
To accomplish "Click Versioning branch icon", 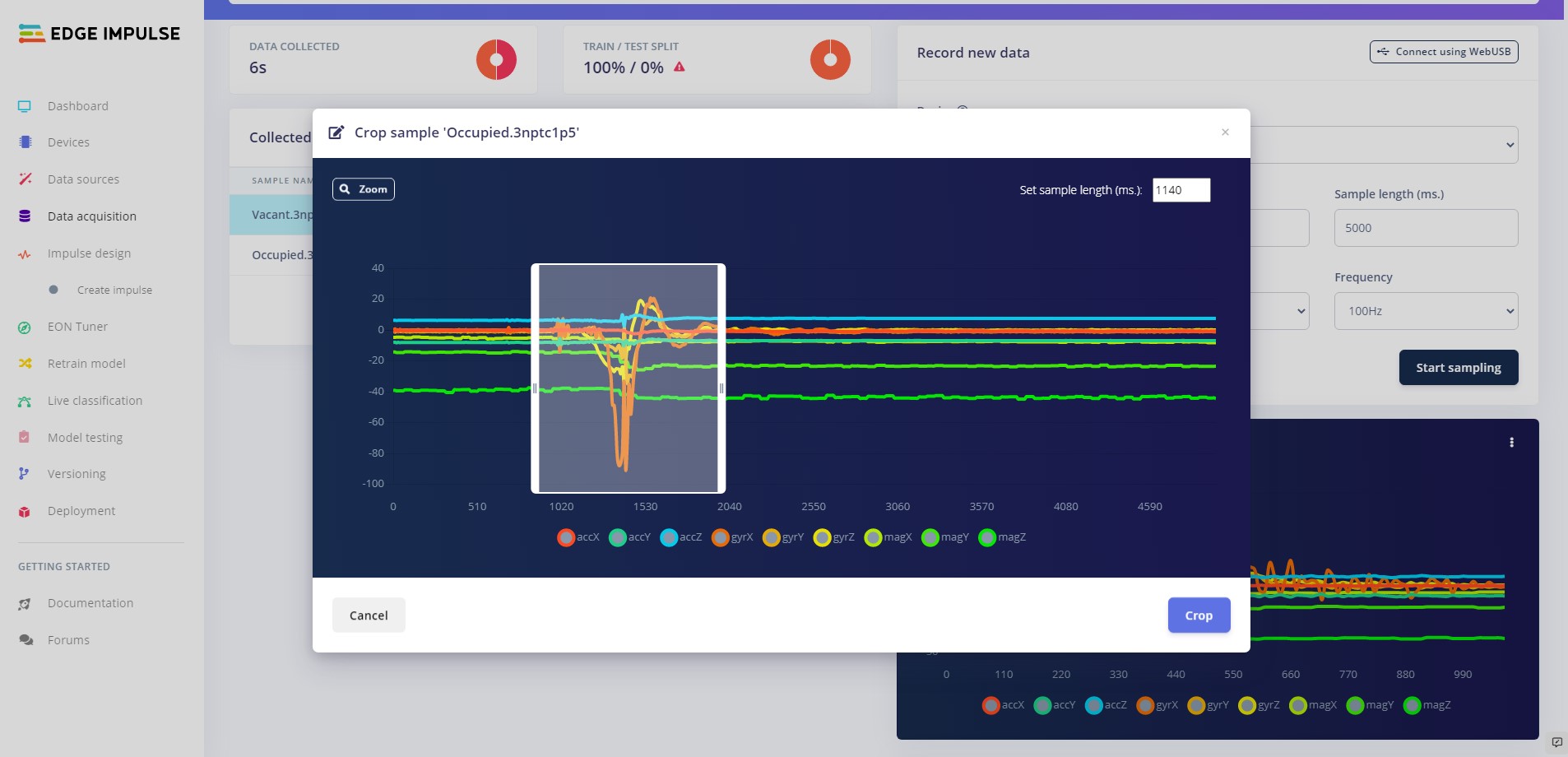I will (x=25, y=474).
